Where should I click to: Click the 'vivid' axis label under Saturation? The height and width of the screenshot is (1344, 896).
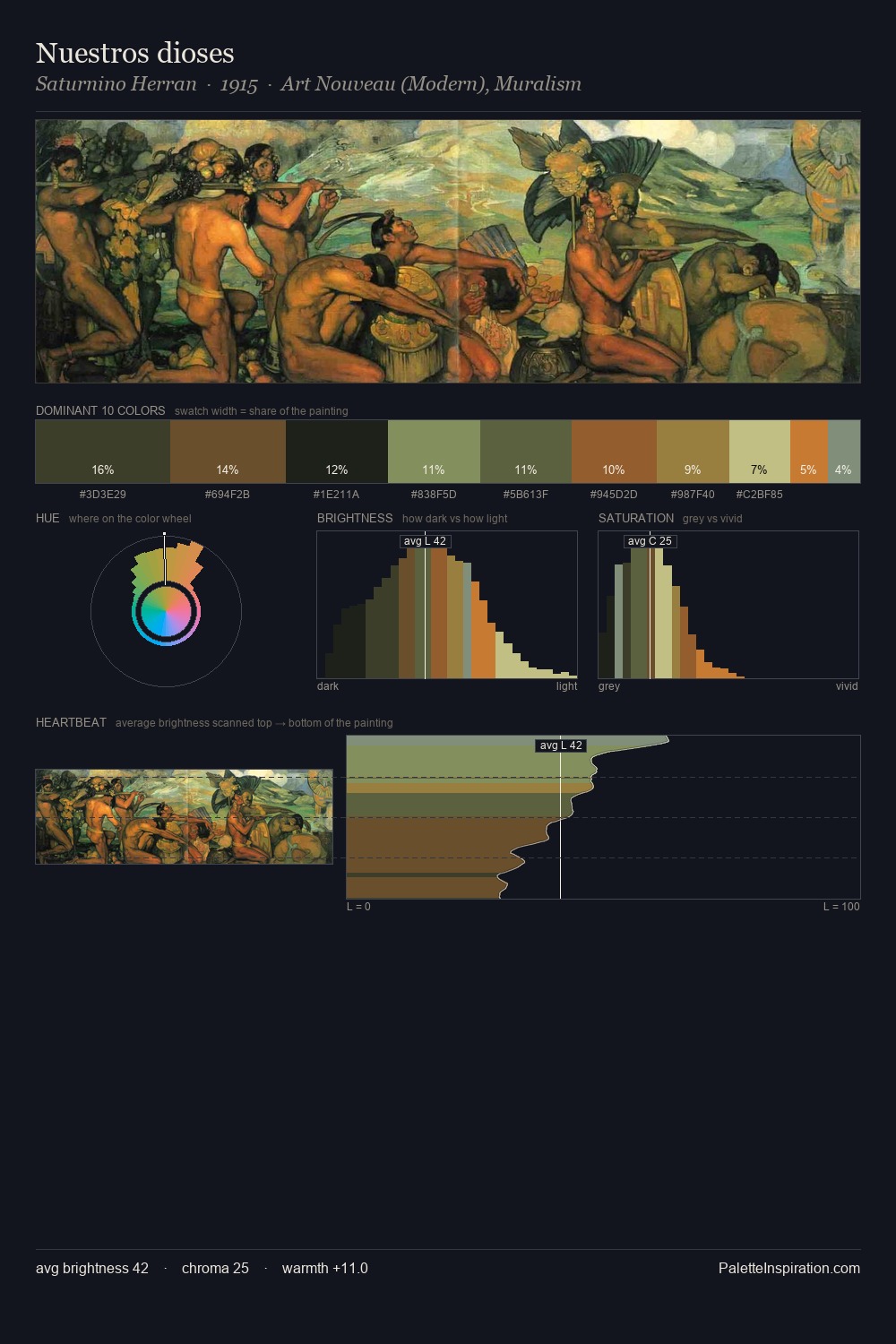click(x=847, y=686)
